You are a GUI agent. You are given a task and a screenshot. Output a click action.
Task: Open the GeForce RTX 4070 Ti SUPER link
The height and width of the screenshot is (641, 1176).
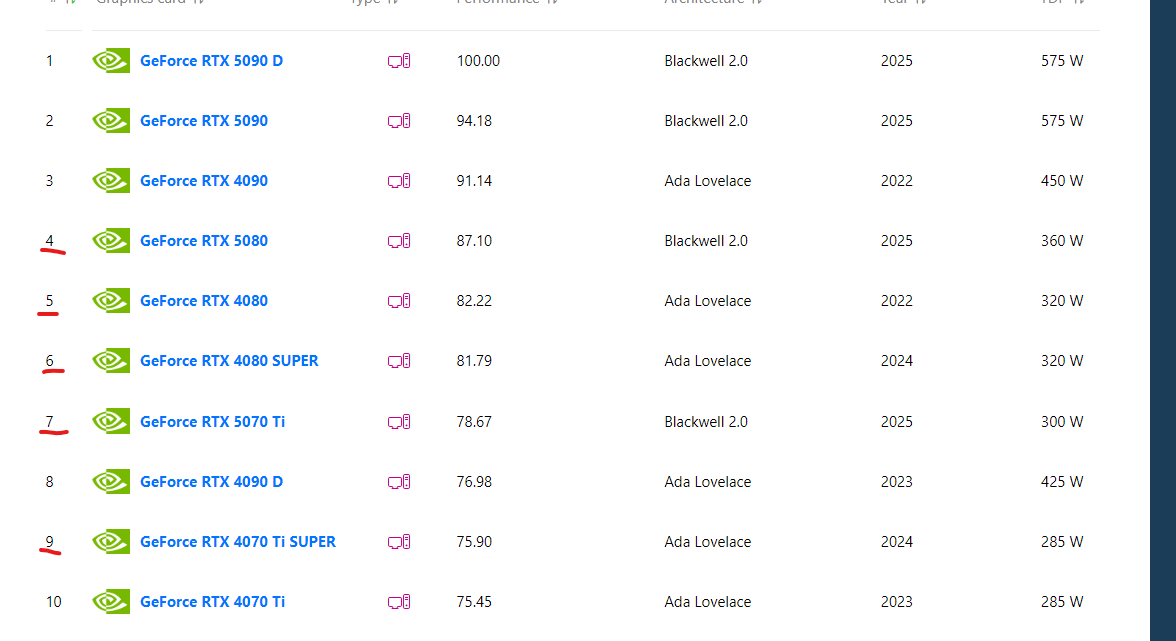(x=238, y=541)
